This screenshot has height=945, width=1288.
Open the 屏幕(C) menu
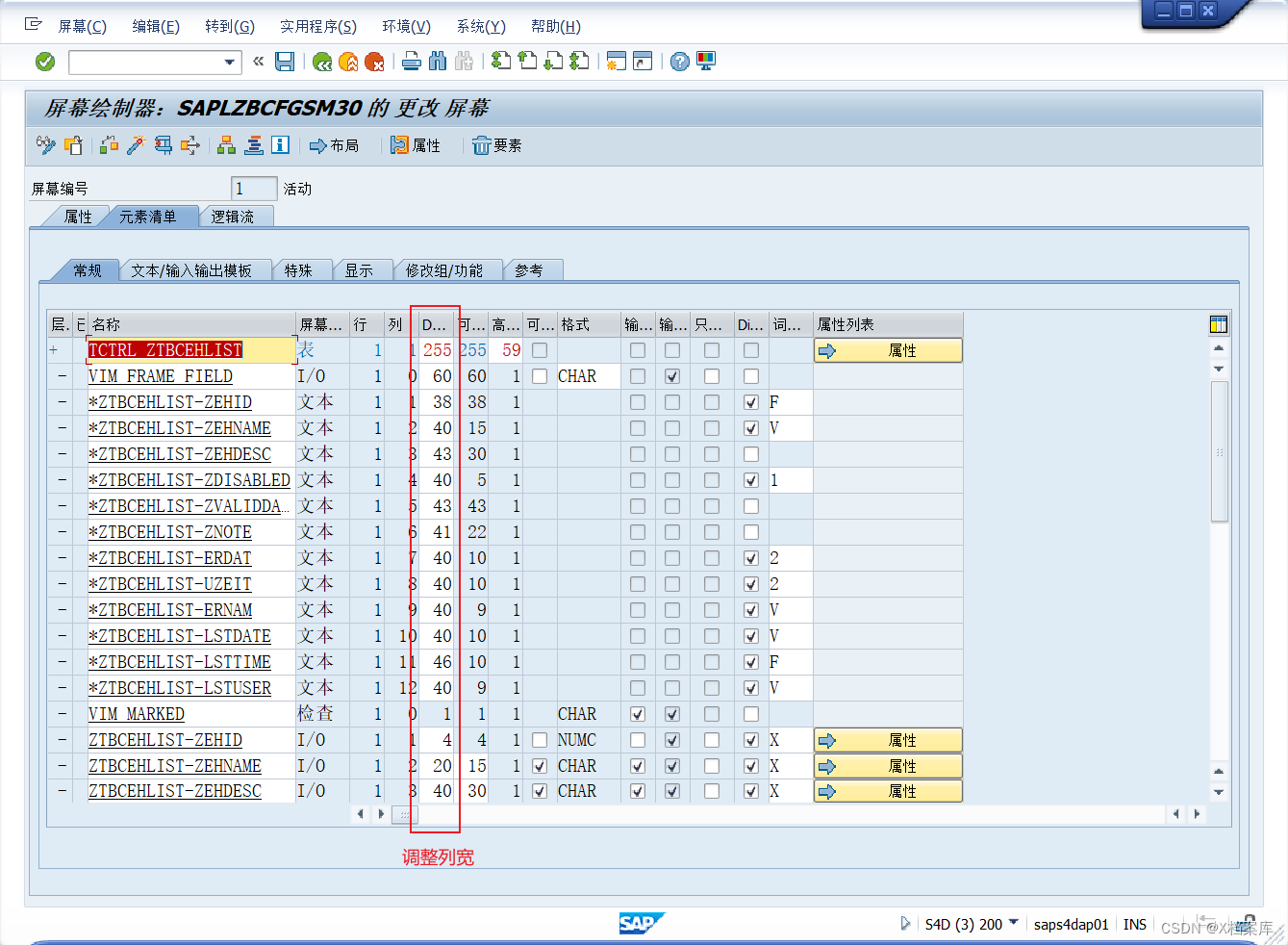(x=83, y=26)
